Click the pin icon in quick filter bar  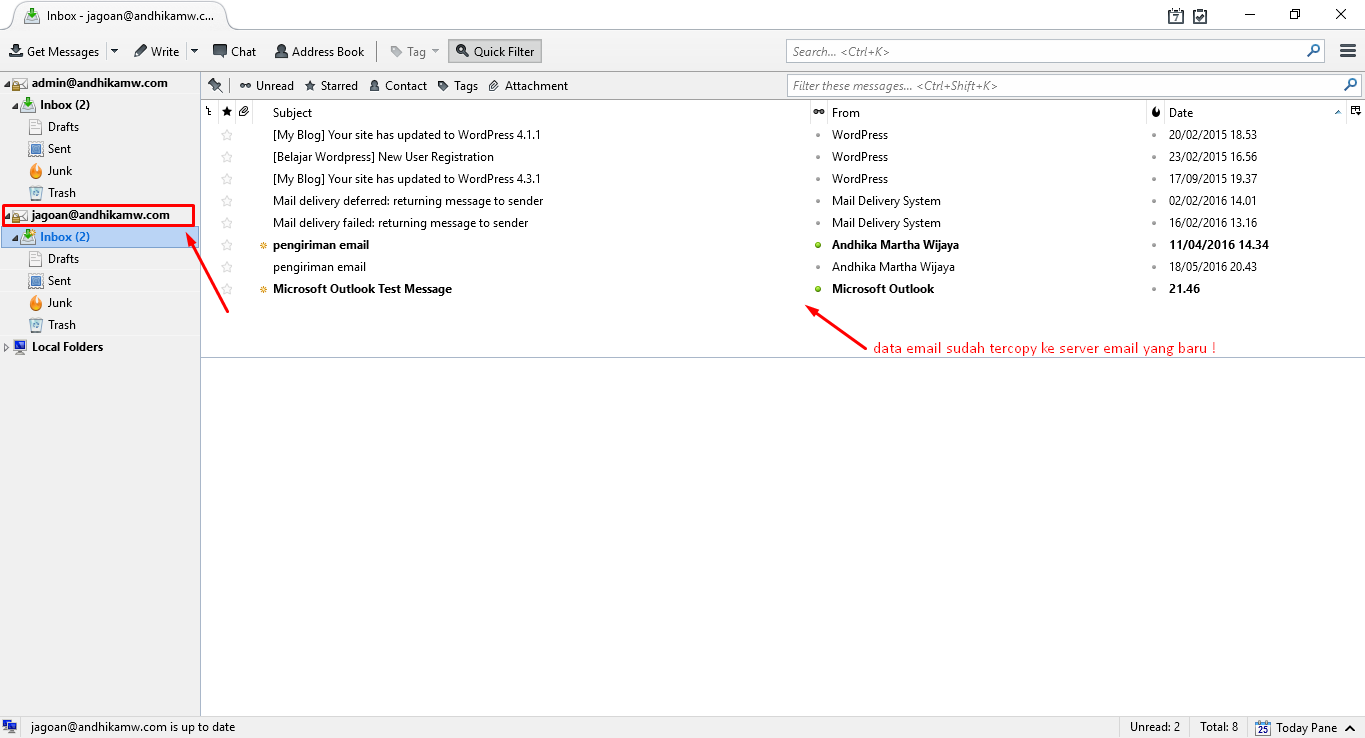[x=215, y=85]
